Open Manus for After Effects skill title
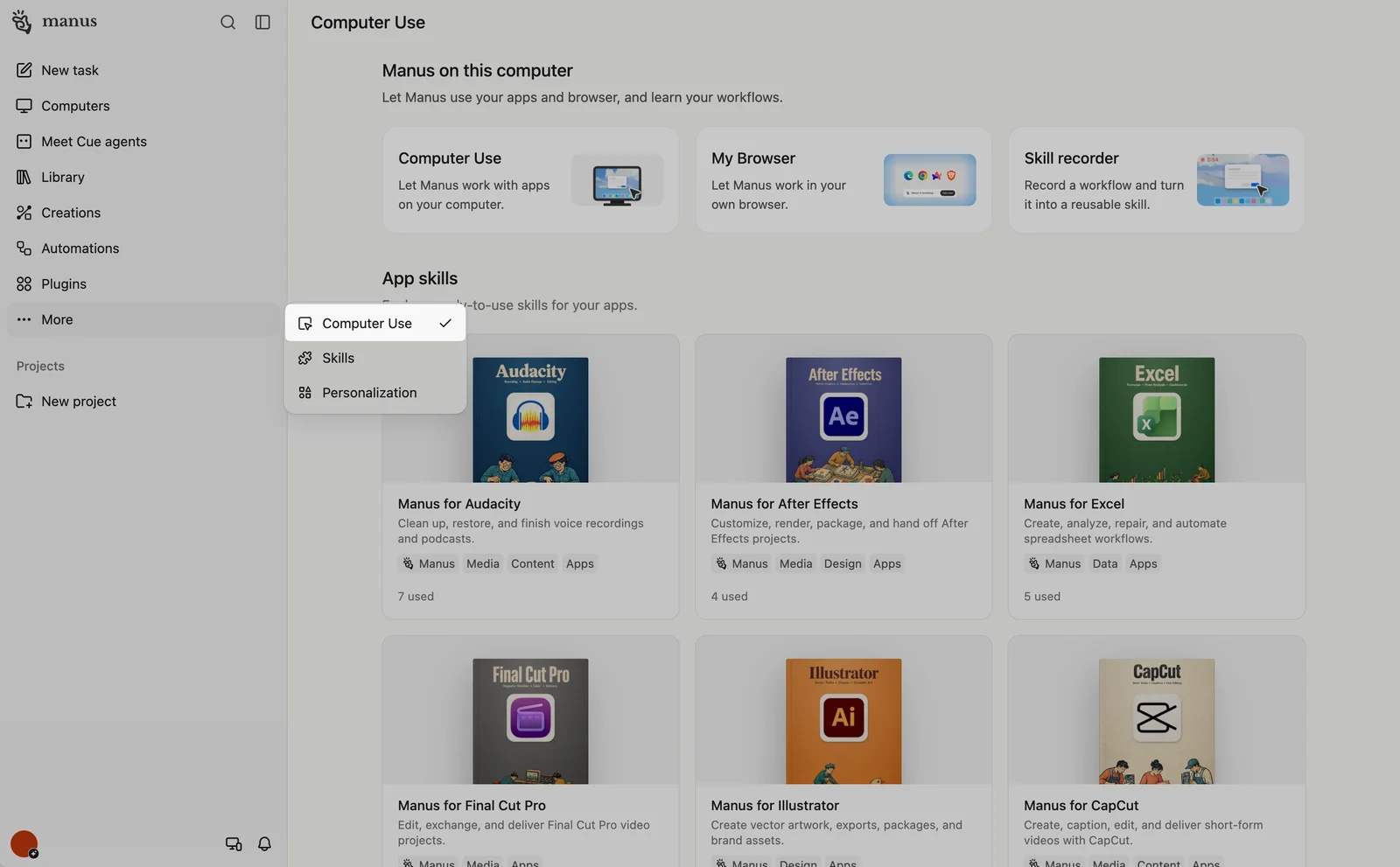The width and height of the screenshot is (1400, 867). (x=785, y=504)
